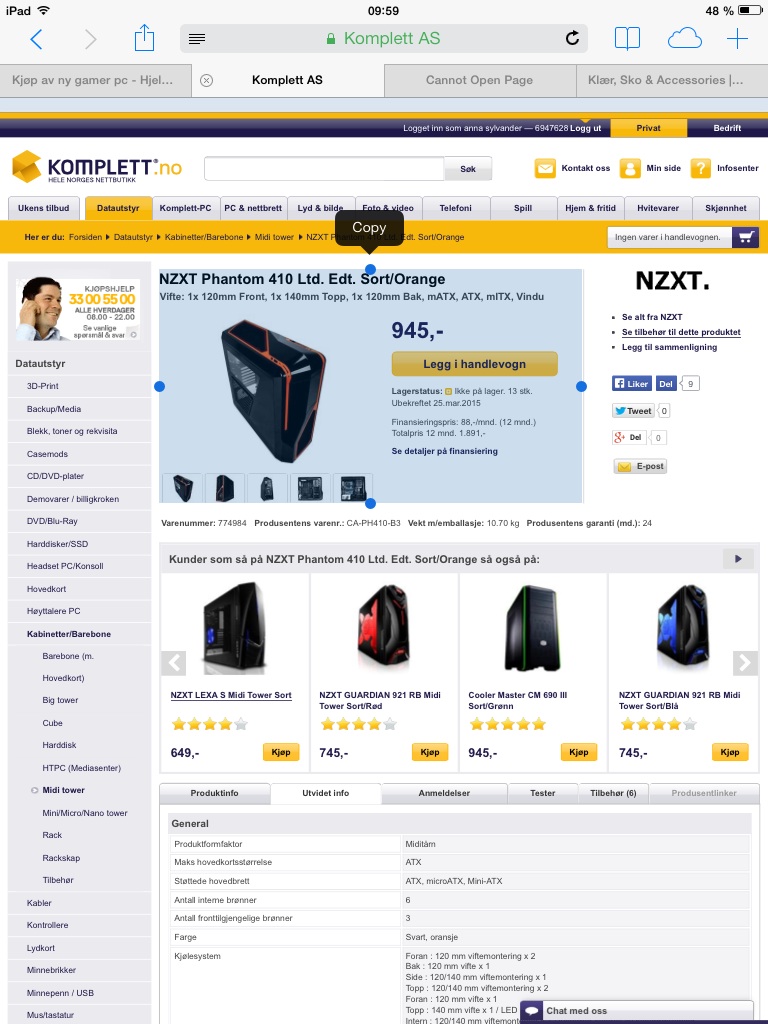Click the Facebook Liker button
The height and width of the screenshot is (1024, 768).
tap(632, 383)
